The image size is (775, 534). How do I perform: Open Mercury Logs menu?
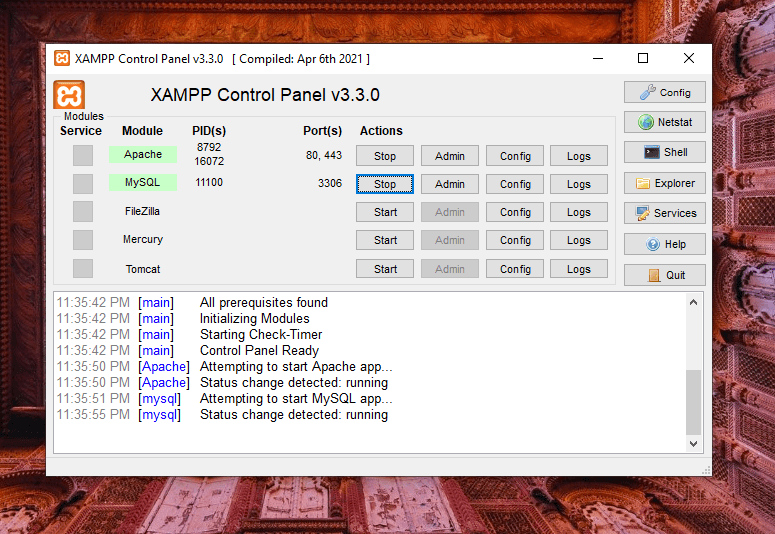[x=579, y=240]
